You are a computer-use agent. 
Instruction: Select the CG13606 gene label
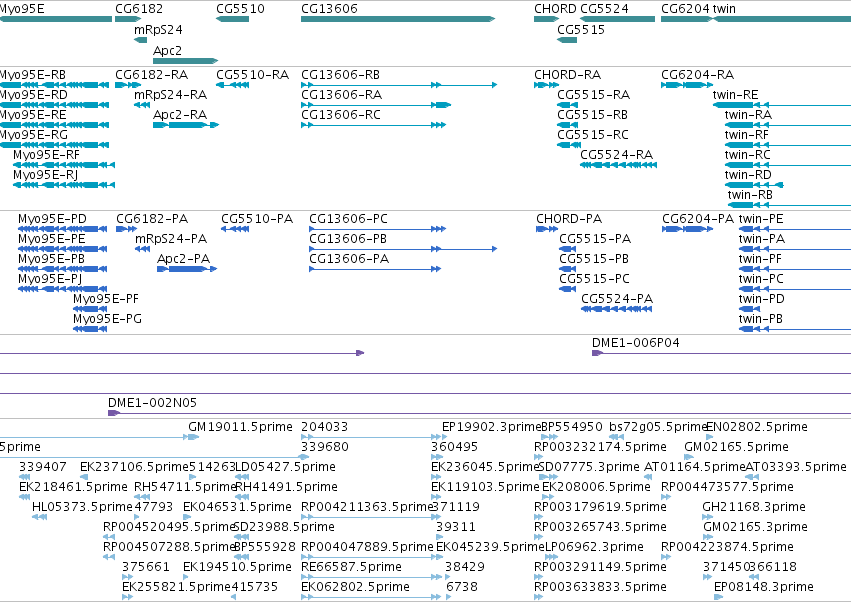coord(329,9)
